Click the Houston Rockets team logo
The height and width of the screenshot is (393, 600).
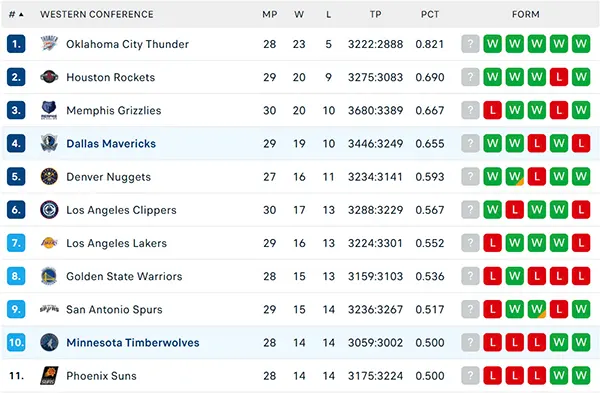tap(49, 77)
